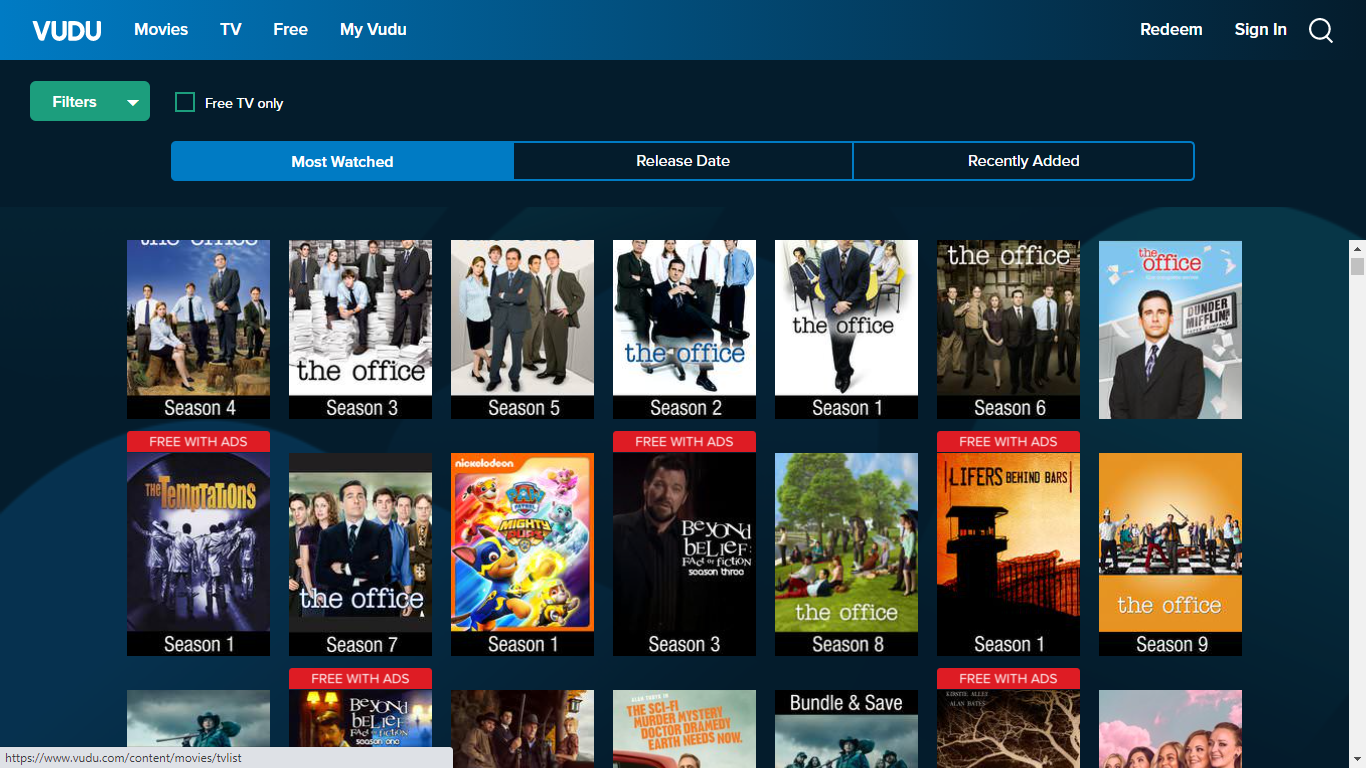Open The Office Season 2 poster
The image size is (1366, 768).
click(x=684, y=329)
